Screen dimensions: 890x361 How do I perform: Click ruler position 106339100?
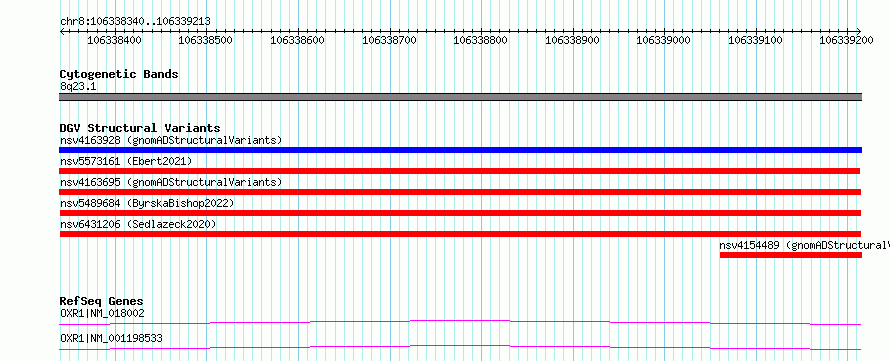pyautogui.click(x=755, y=40)
